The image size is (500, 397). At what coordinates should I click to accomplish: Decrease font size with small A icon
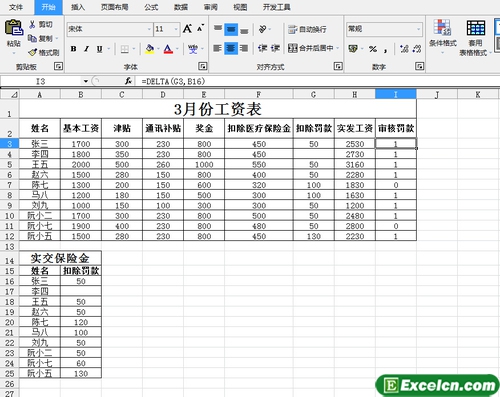coord(200,29)
